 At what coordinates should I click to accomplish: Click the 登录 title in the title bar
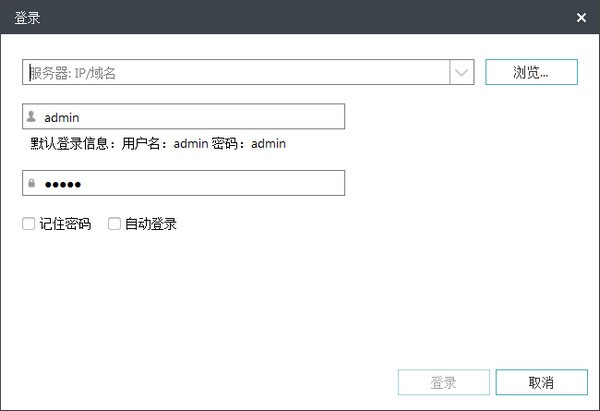pyautogui.click(x=27, y=18)
